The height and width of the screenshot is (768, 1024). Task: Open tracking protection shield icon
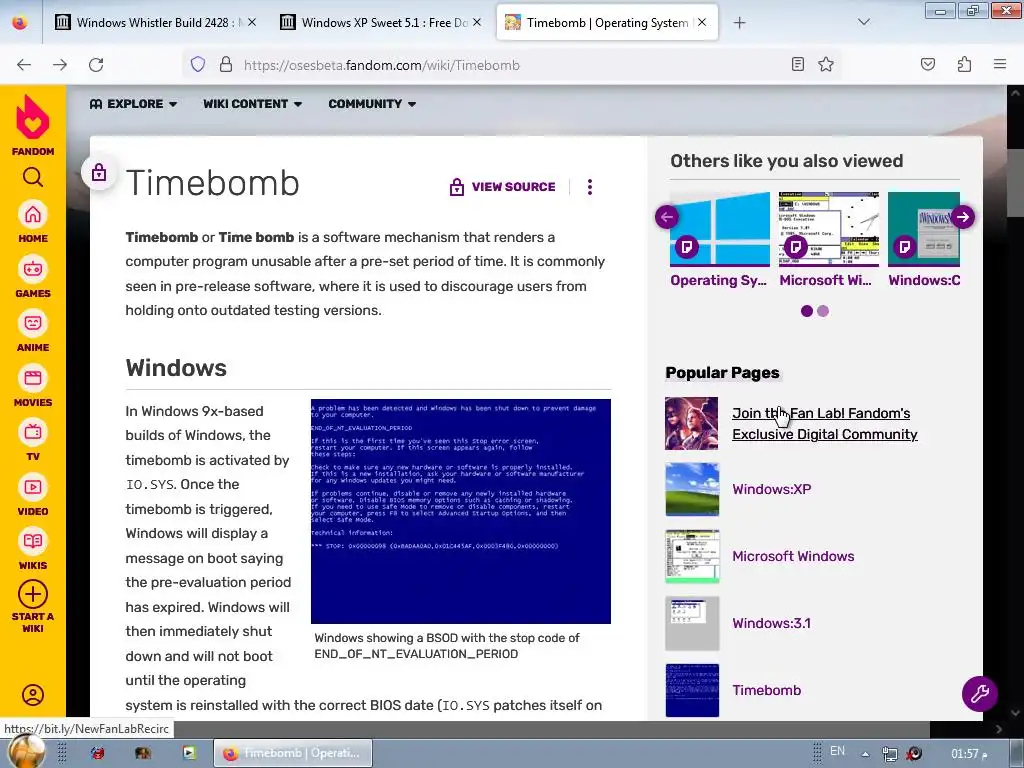tap(198, 64)
